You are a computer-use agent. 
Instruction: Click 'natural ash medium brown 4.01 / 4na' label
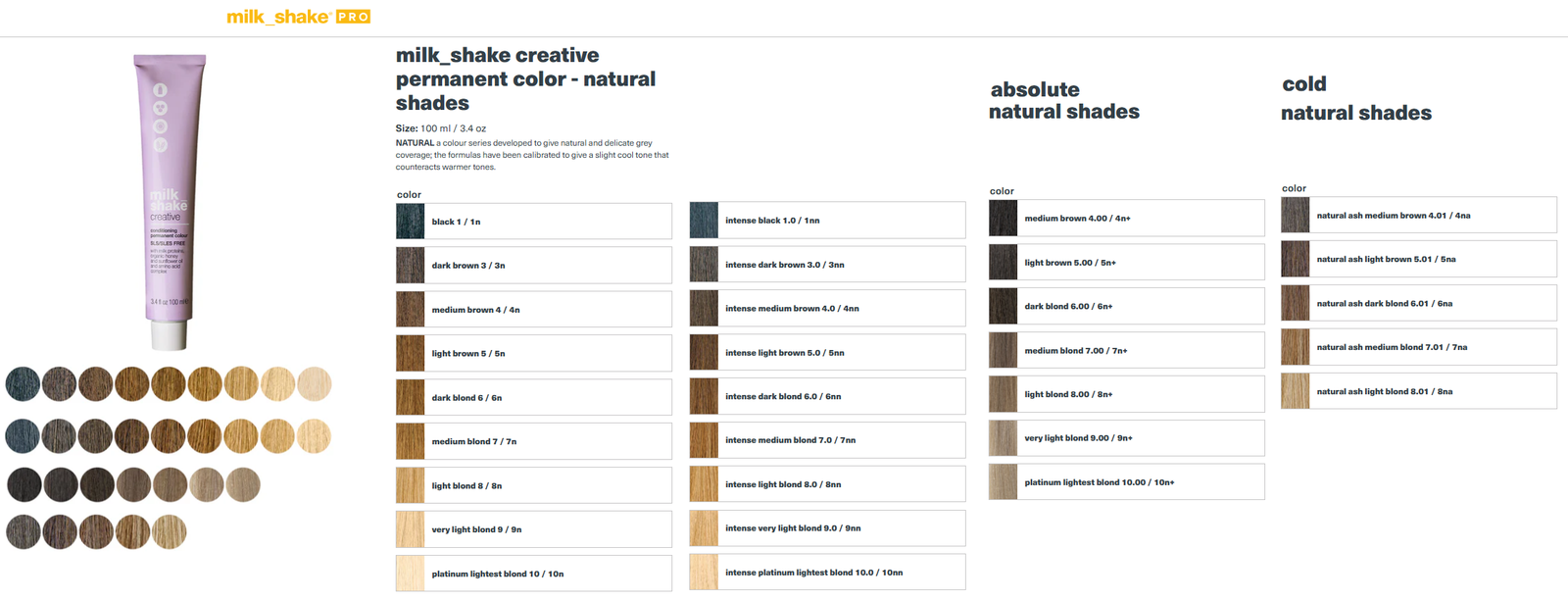tap(1394, 216)
